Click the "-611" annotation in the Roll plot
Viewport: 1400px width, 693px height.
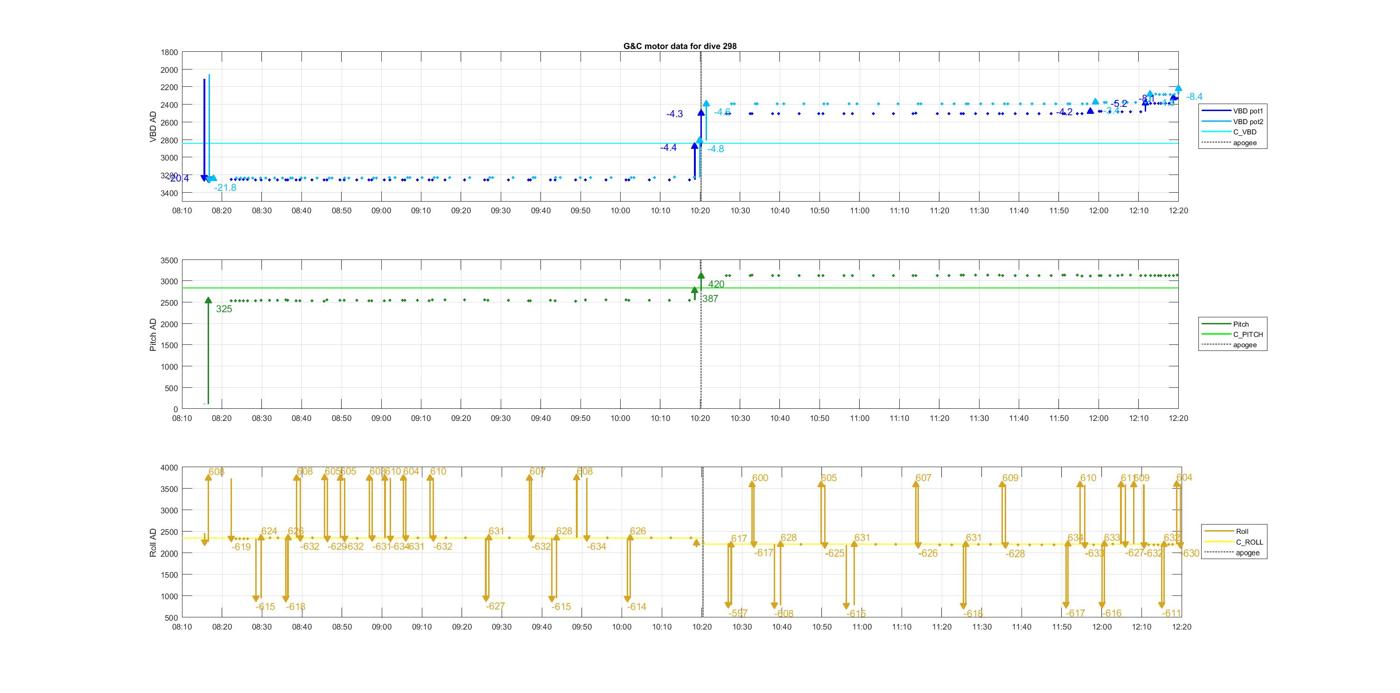(x=1172, y=613)
